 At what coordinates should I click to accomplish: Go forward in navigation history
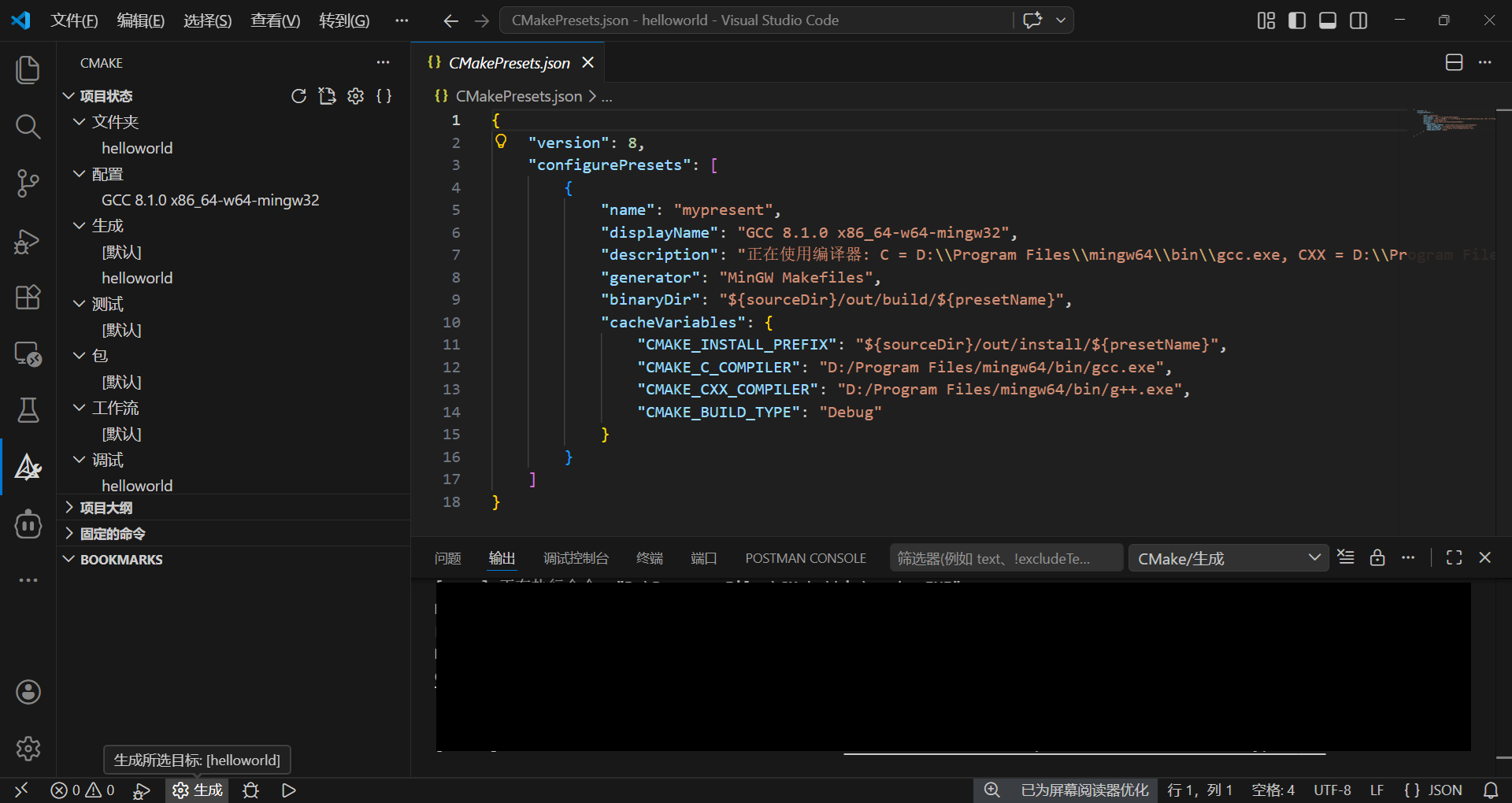coord(482,20)
